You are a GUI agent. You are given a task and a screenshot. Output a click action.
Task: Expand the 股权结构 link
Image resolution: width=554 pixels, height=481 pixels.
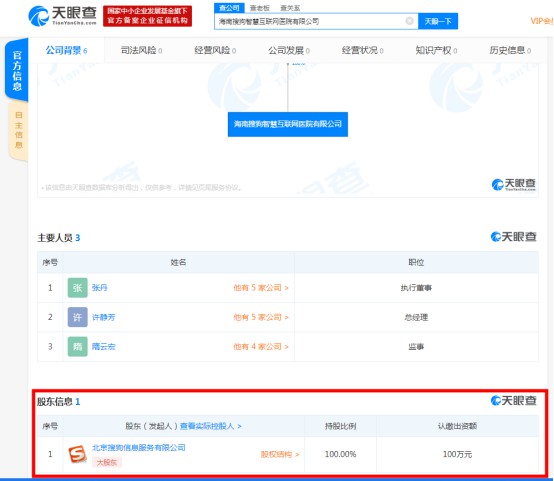(280, 454)
